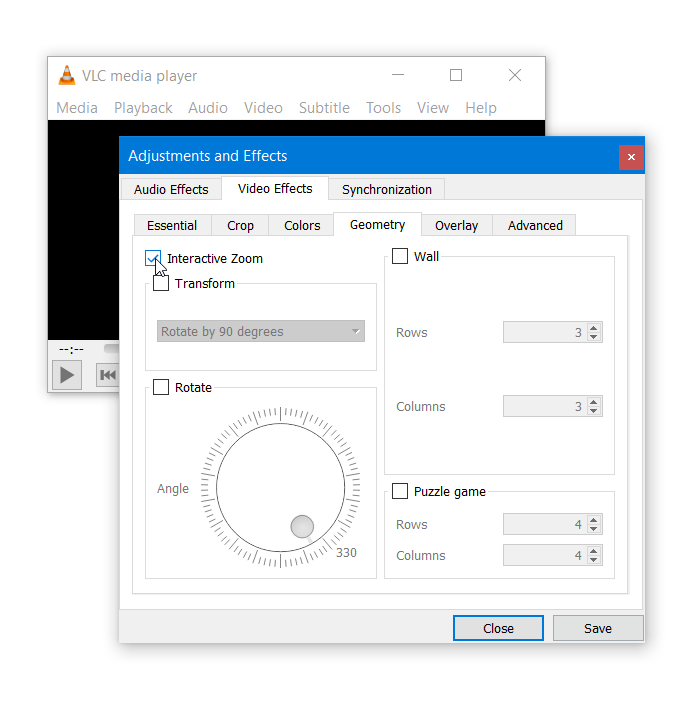Click the previous track button
Image resolution: width=689 pixels, height=702 pixels.
point(108,375)
